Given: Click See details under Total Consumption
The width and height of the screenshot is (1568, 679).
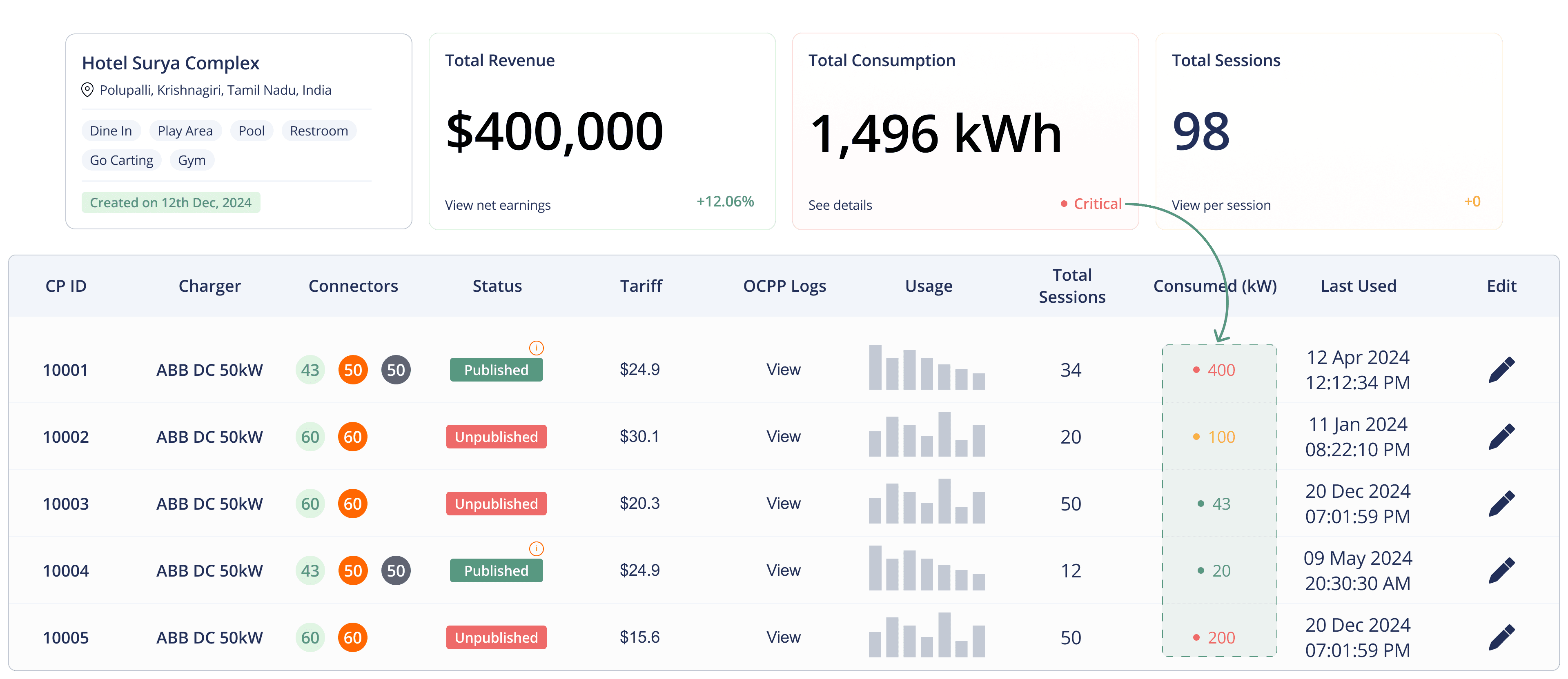Looking at the screenshot, I should click(840, 205).
